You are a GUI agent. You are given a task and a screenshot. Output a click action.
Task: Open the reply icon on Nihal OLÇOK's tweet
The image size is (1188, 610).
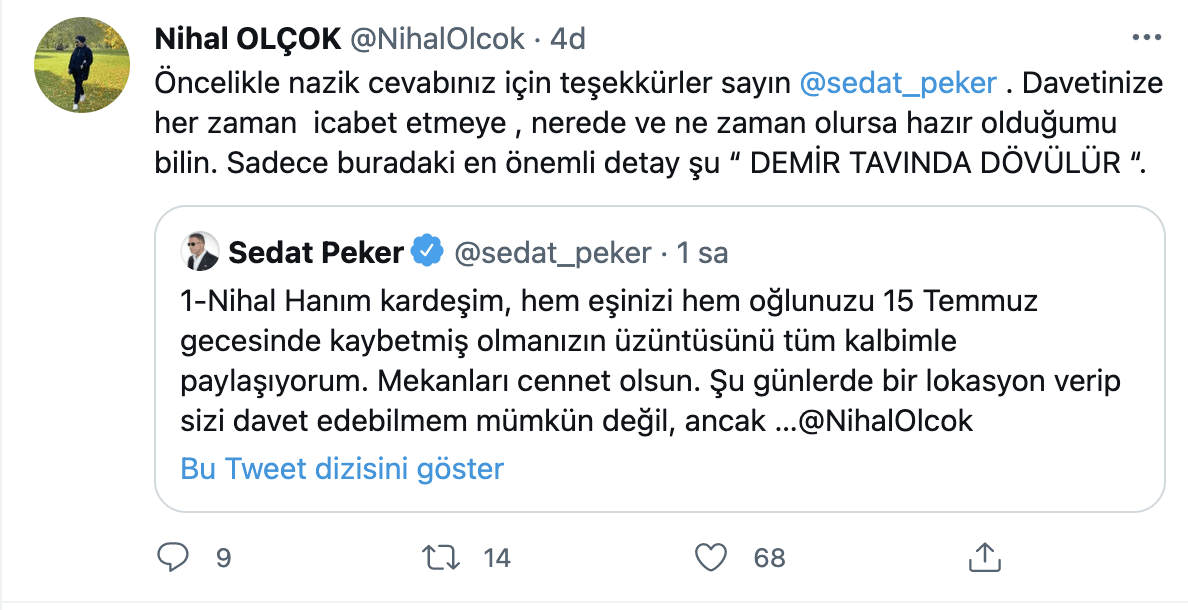174,557
